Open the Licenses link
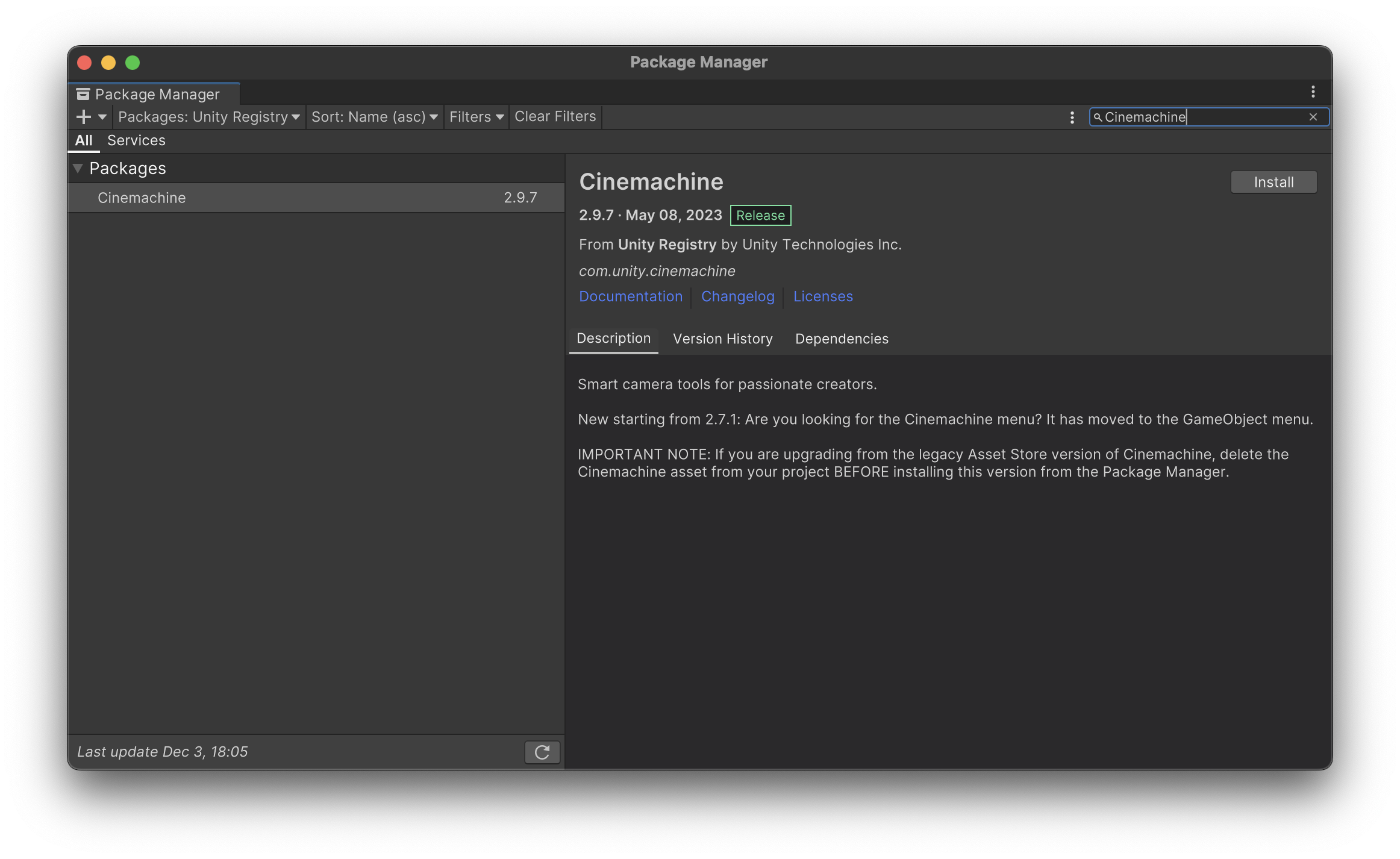 click(x=823, y=296)
